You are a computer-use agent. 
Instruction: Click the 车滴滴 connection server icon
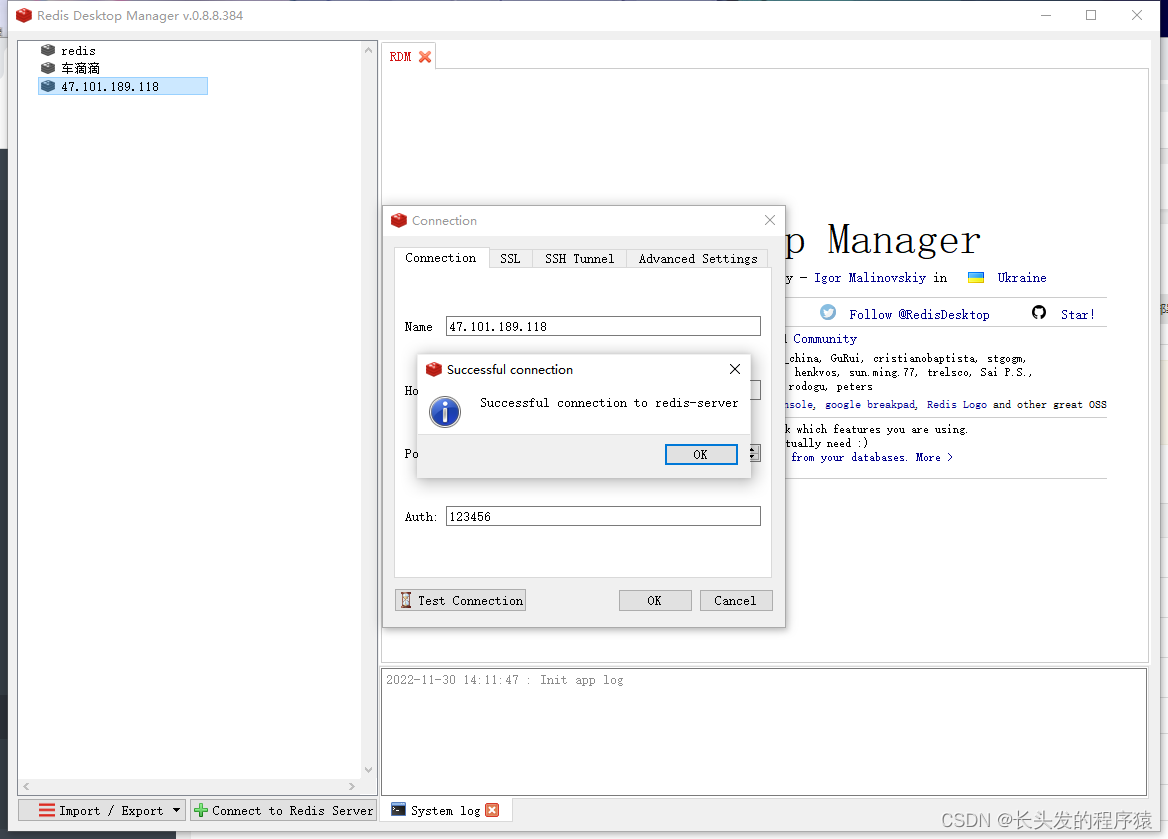48,68
